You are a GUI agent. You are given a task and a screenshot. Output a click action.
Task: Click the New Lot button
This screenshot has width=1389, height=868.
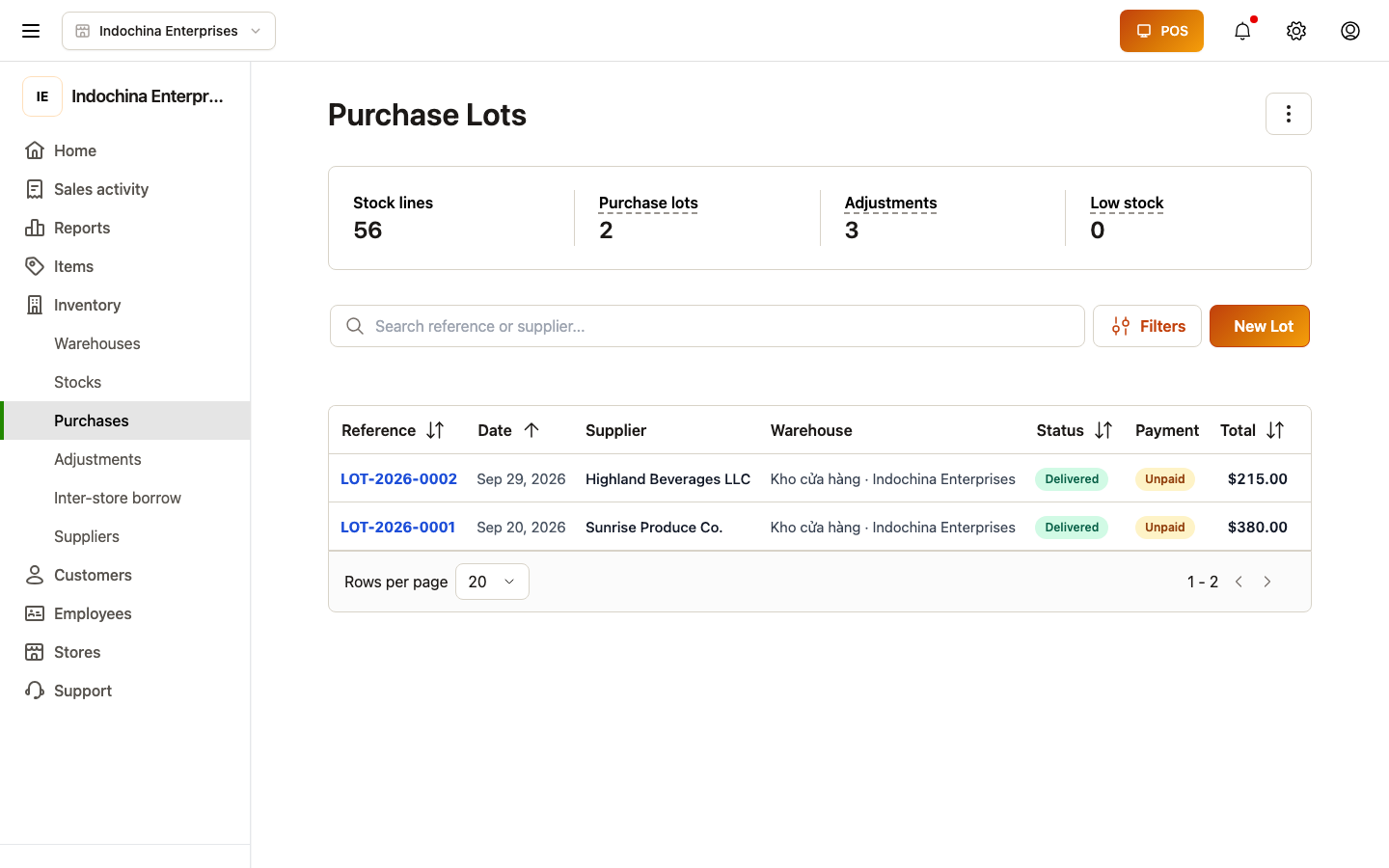[x=1260, y=326]
